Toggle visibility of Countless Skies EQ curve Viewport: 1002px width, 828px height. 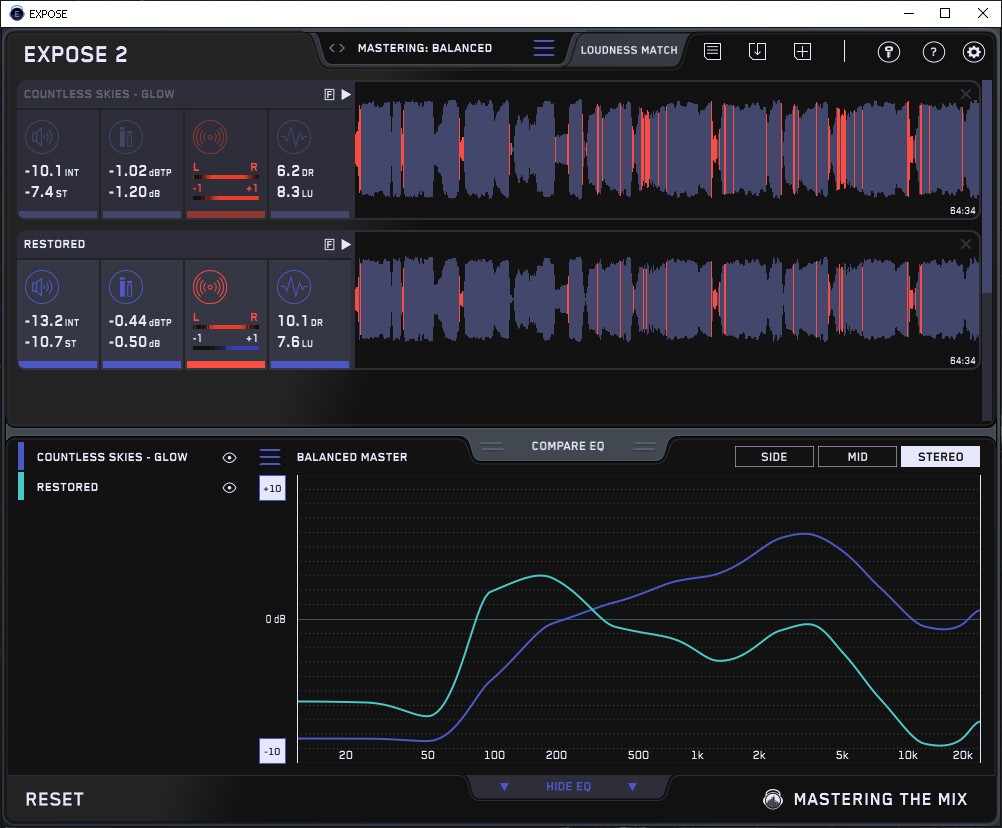coord(229,457)
